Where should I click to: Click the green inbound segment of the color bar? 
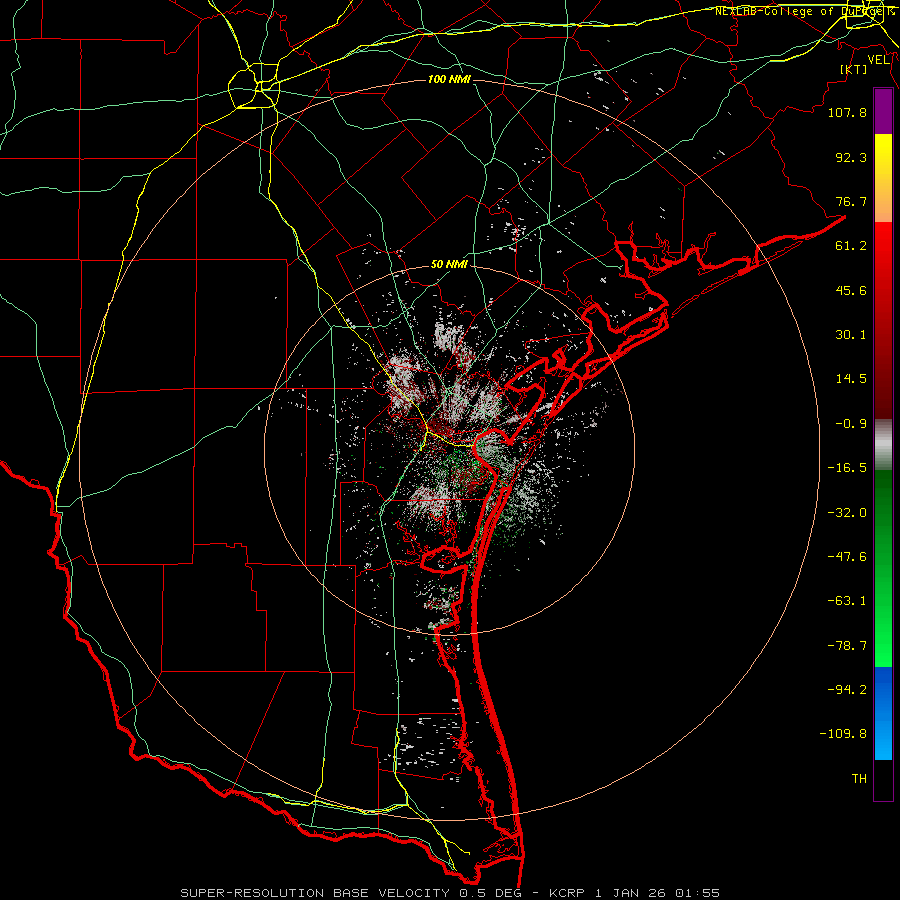883,568
